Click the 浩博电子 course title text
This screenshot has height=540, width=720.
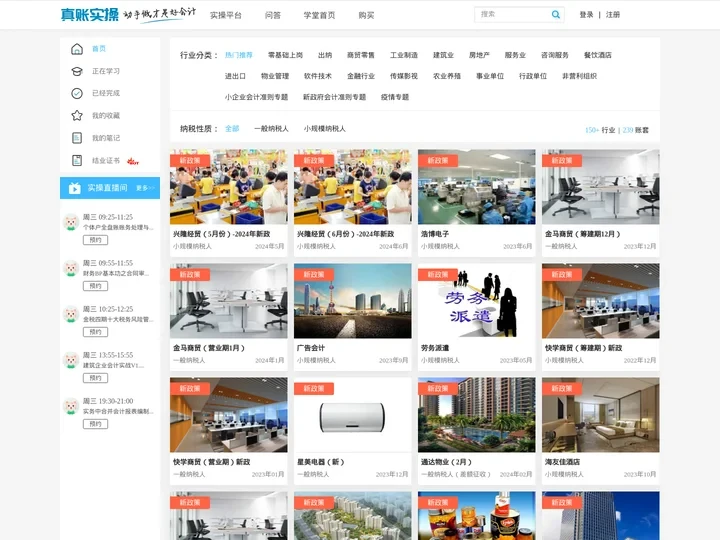(x=435, y=234)
